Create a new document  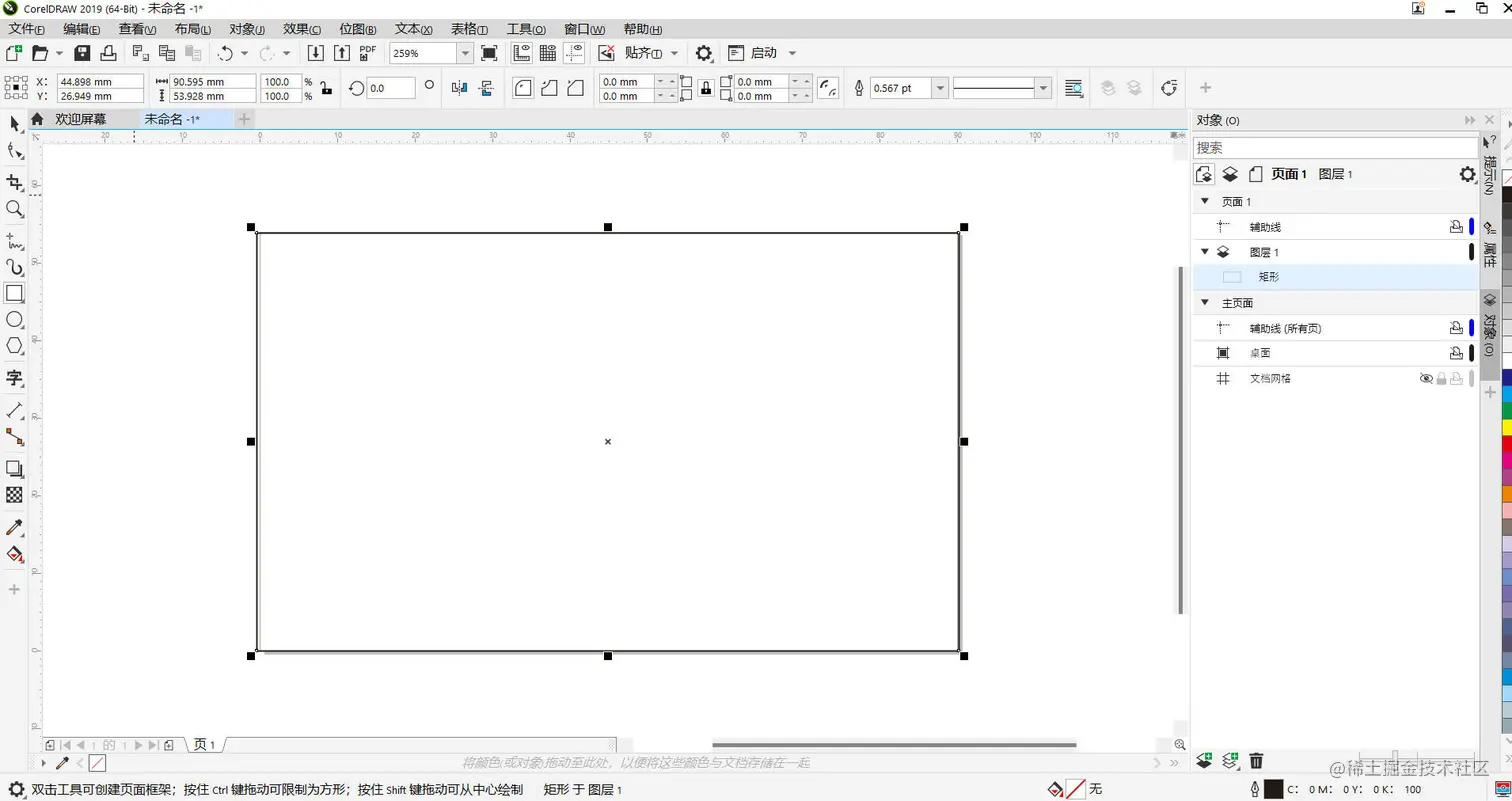14,53
